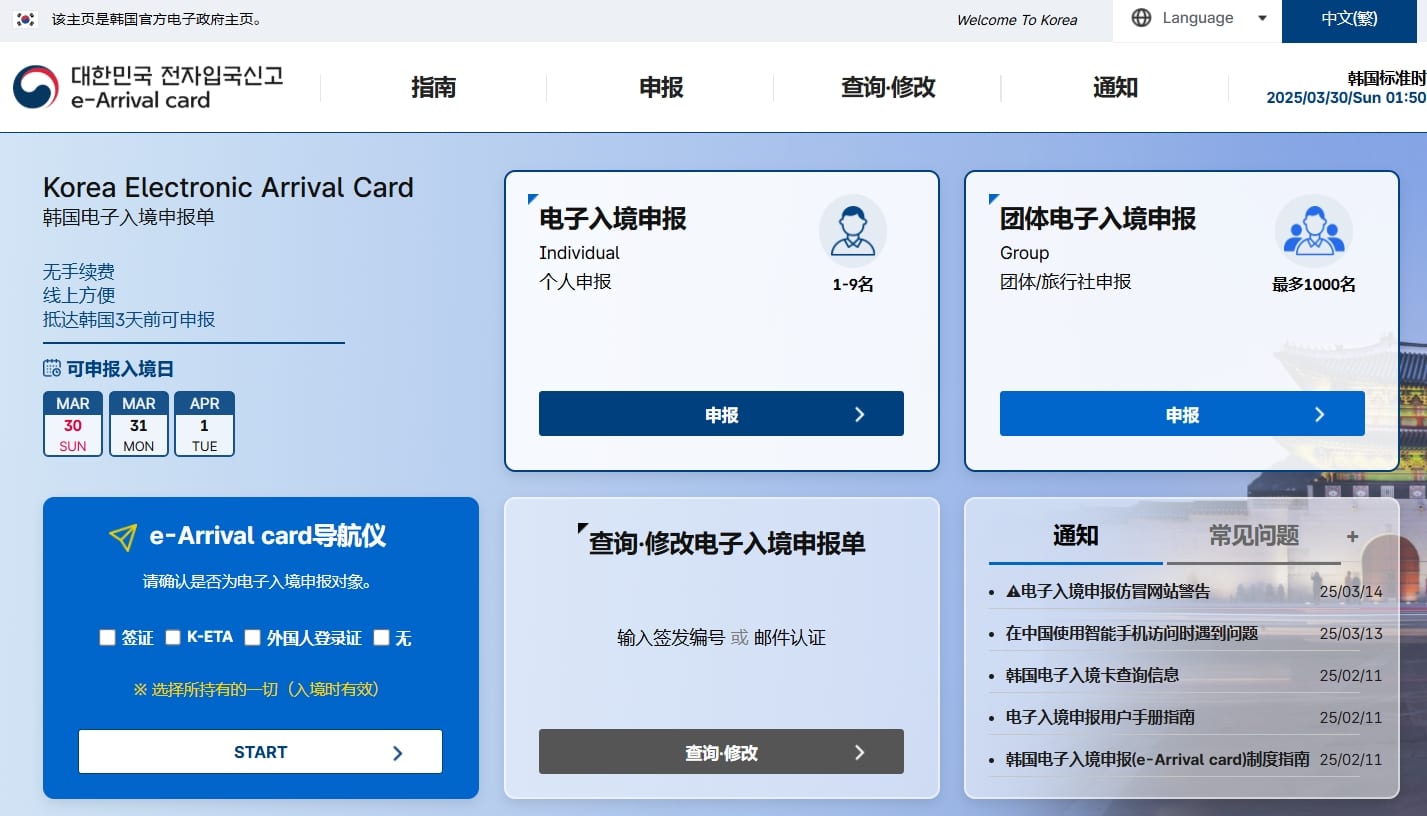Switch to the 常见问题 tab
Viewport: 1427px width, 816px height.
[1253, 536]
